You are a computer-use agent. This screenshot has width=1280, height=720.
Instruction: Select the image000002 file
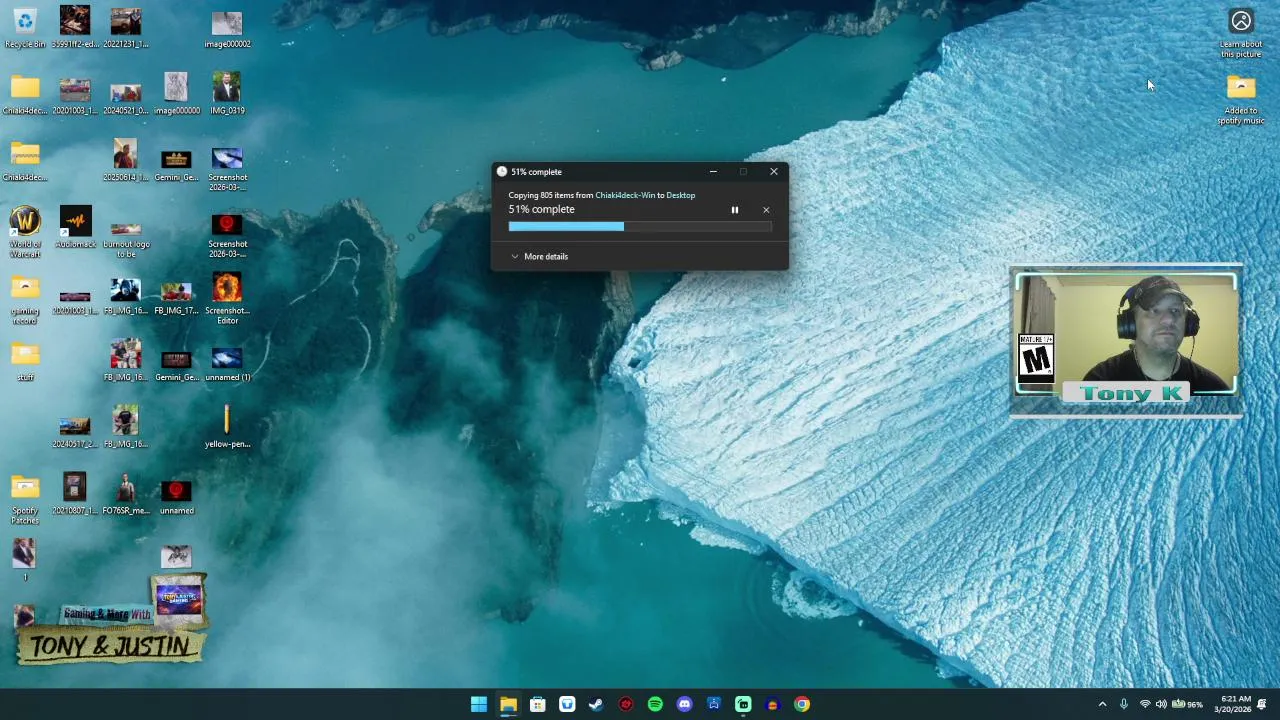coord(227,27)
